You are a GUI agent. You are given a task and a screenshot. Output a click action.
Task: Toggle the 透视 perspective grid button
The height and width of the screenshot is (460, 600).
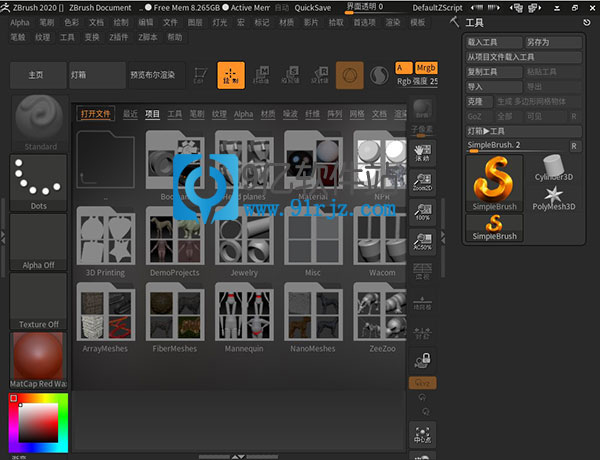pos(422,272)
